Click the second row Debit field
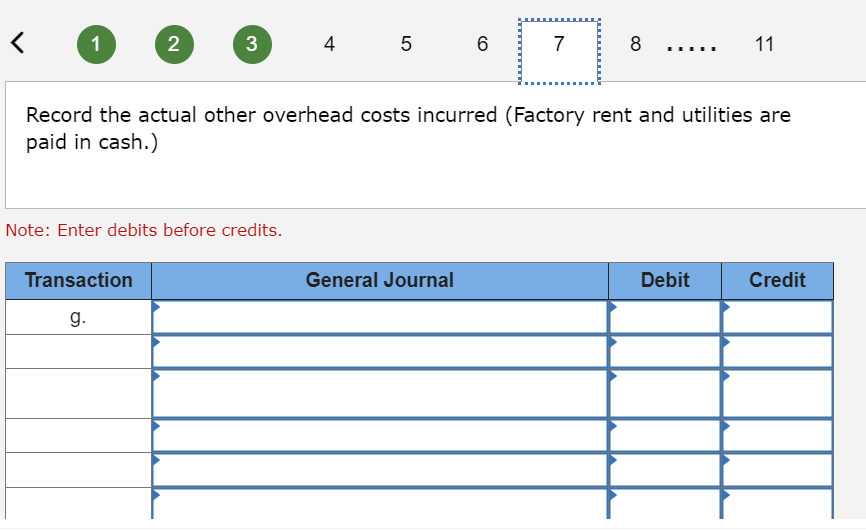 [x=665, y=351]
